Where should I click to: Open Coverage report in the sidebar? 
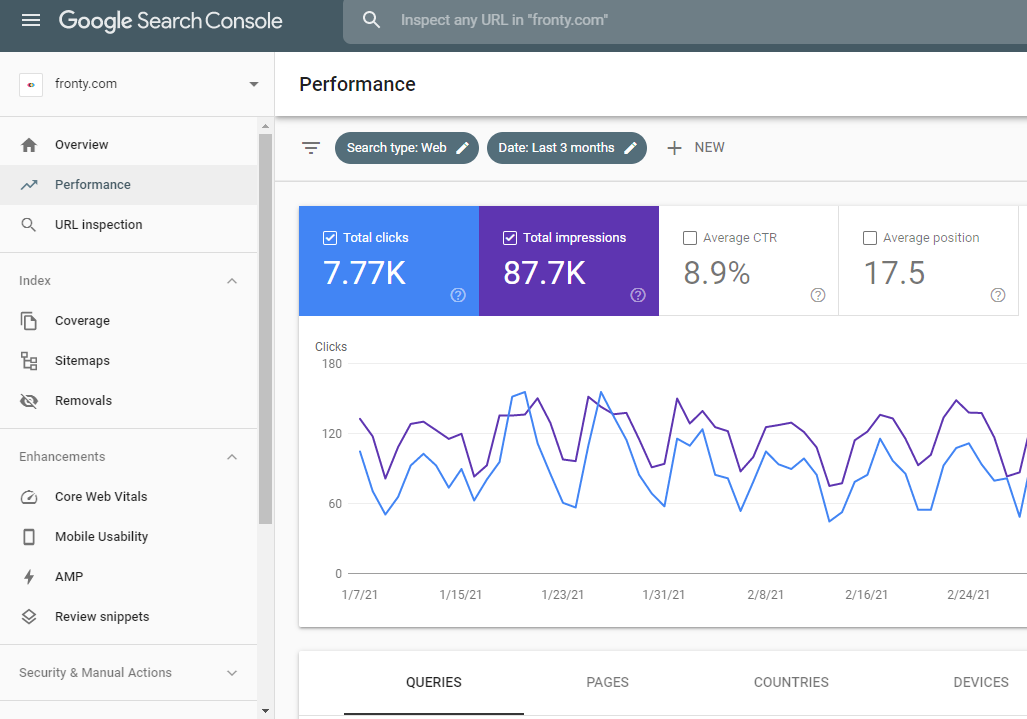click(128, 321)
